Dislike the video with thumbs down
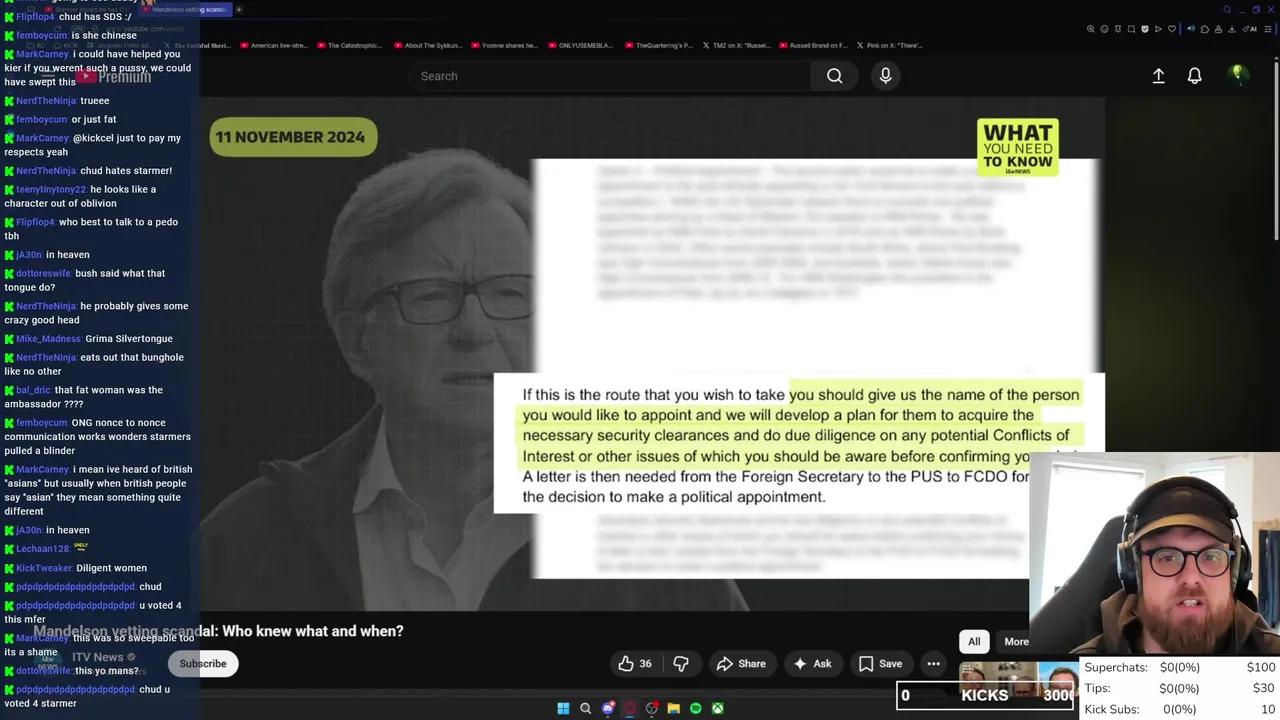1280x720 pixels. tap(681, 664)
